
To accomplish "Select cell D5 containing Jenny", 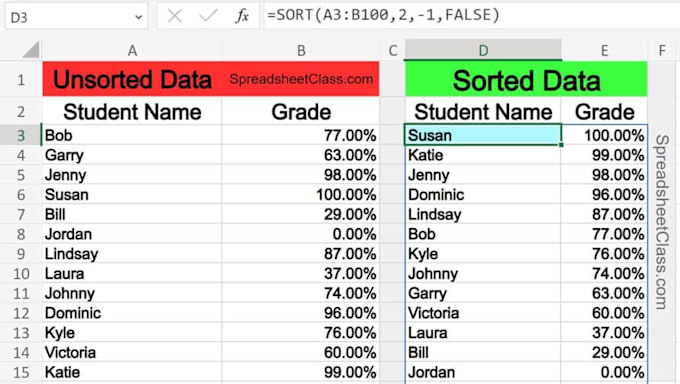I will [483, 175].
